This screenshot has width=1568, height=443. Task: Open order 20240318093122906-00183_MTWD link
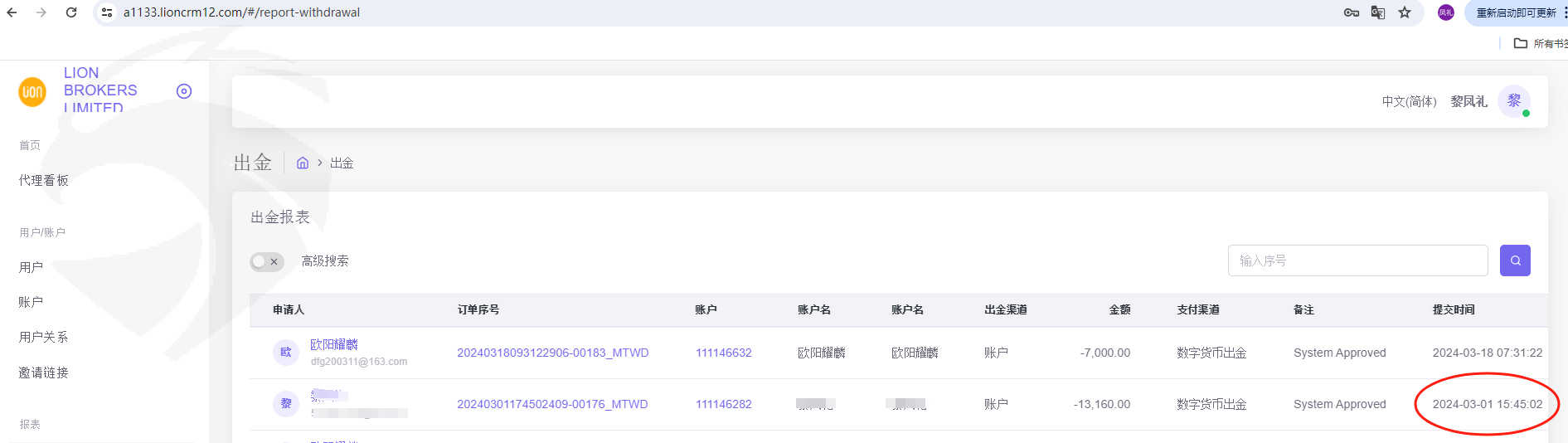[552, 353]
